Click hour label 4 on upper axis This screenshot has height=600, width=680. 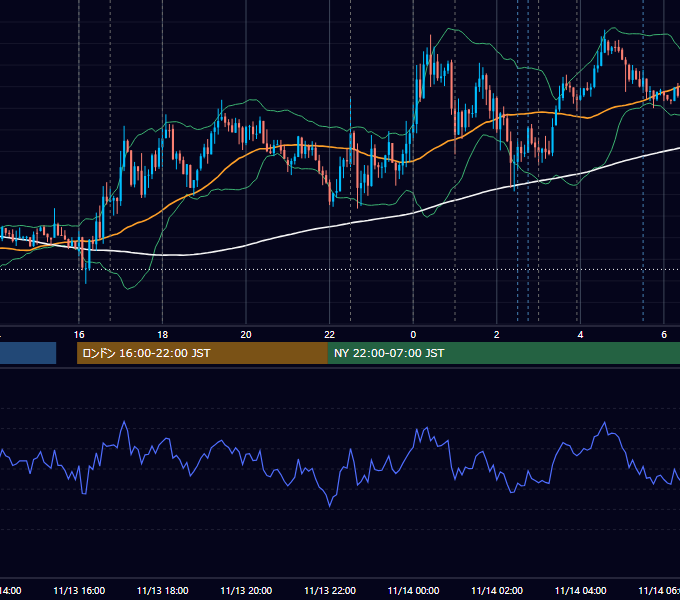pos(580,335)
